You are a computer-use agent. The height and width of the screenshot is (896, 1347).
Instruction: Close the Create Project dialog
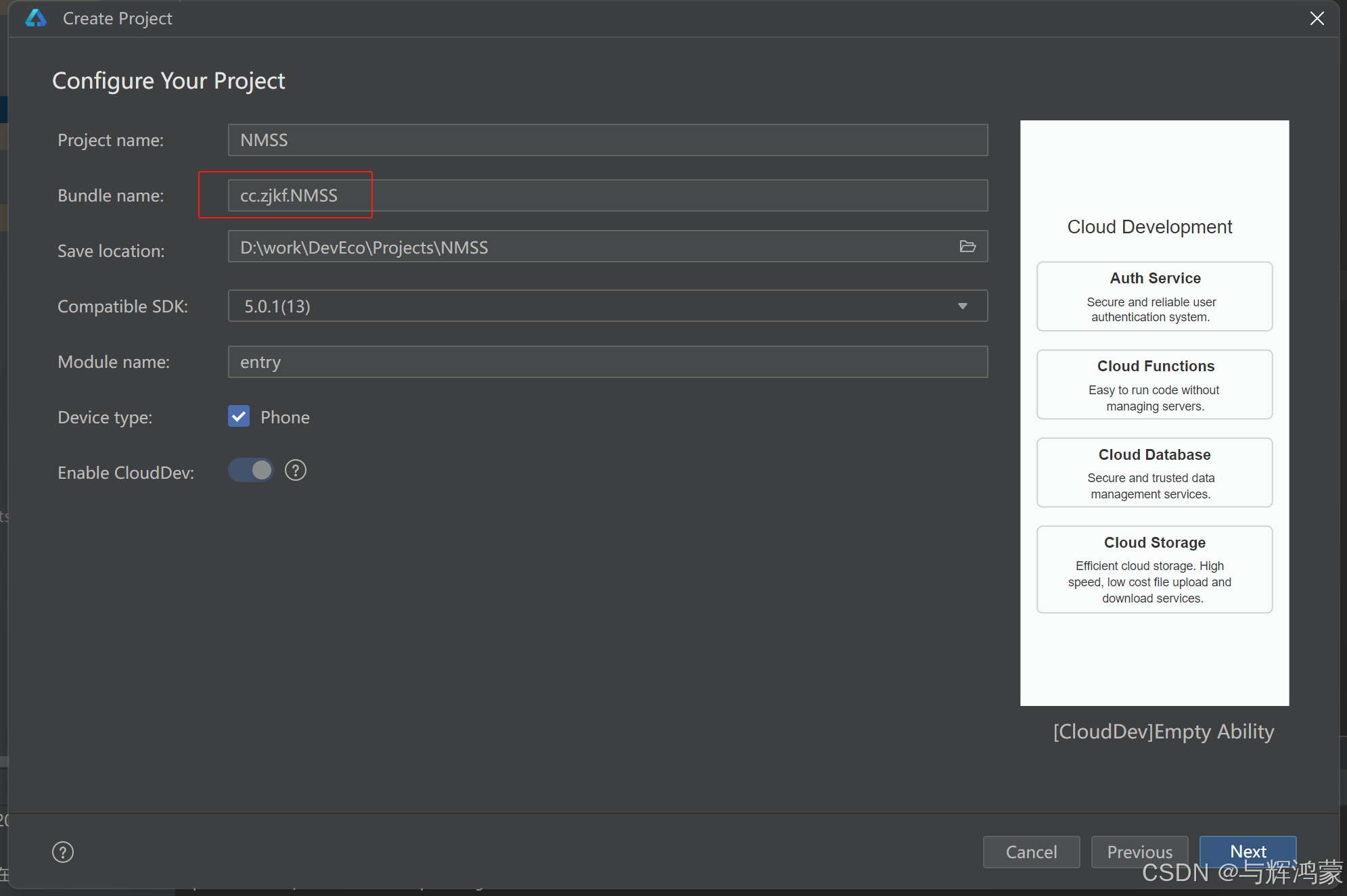(1317, 18)
